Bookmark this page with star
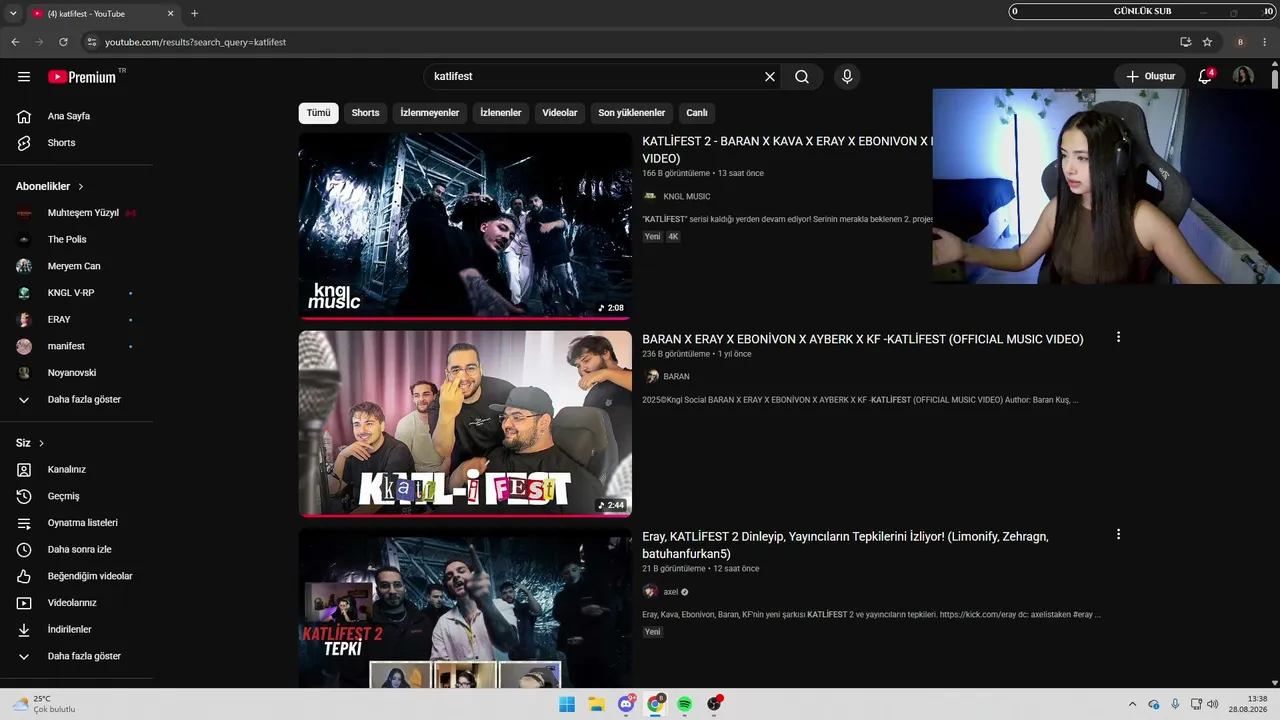The image size is (1280, 720). (x=1207, y=42)
